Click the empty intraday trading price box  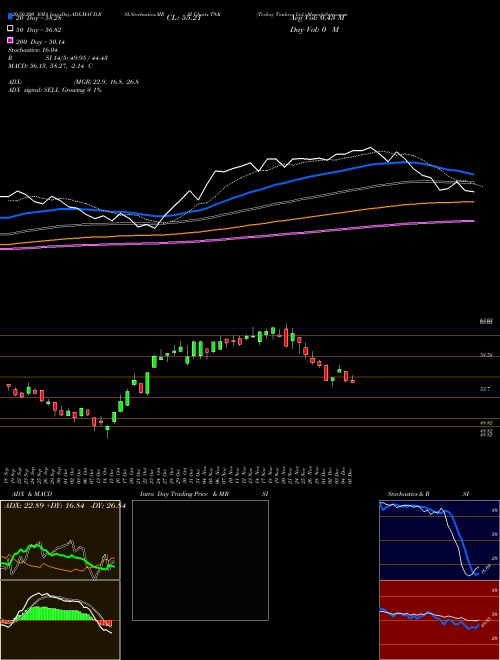click(200, 560)
